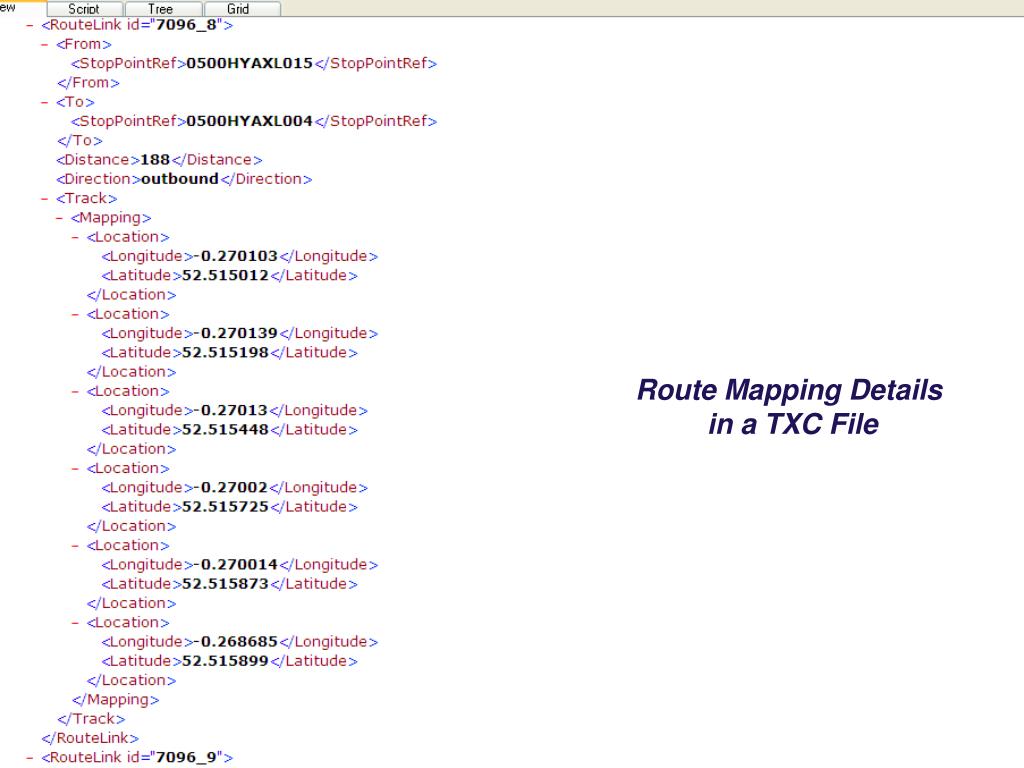Collapse the Mapping element
1024x768 pixels.
(59, 218)
